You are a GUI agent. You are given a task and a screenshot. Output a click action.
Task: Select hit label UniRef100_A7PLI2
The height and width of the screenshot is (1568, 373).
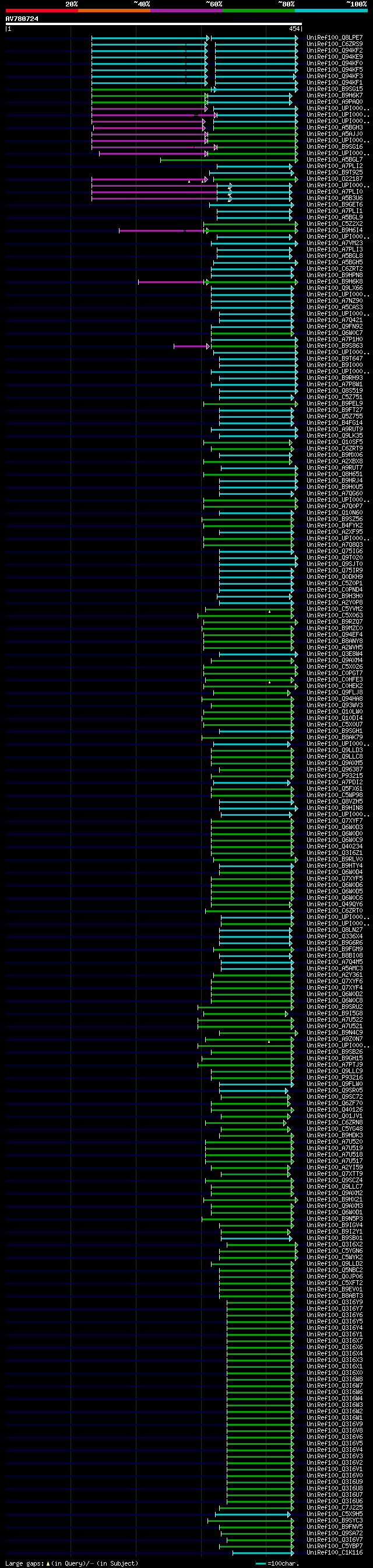click(x=335, y=166)
